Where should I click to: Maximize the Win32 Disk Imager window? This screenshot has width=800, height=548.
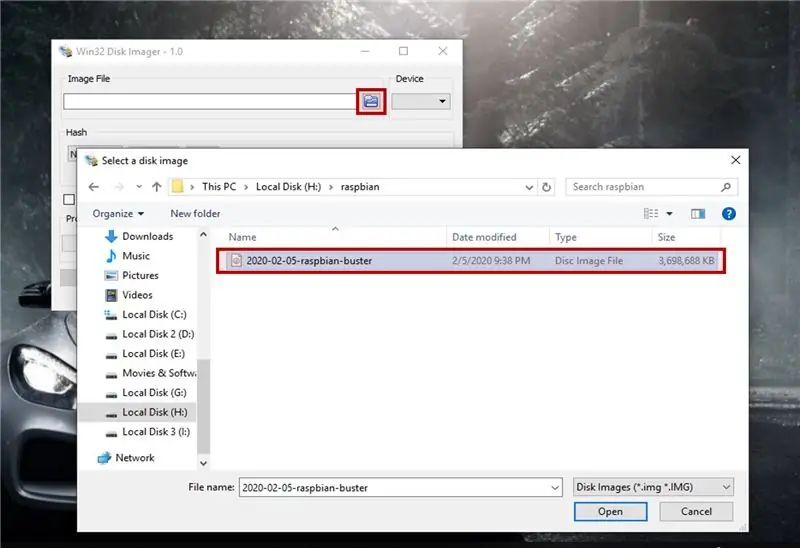[404, 51]
